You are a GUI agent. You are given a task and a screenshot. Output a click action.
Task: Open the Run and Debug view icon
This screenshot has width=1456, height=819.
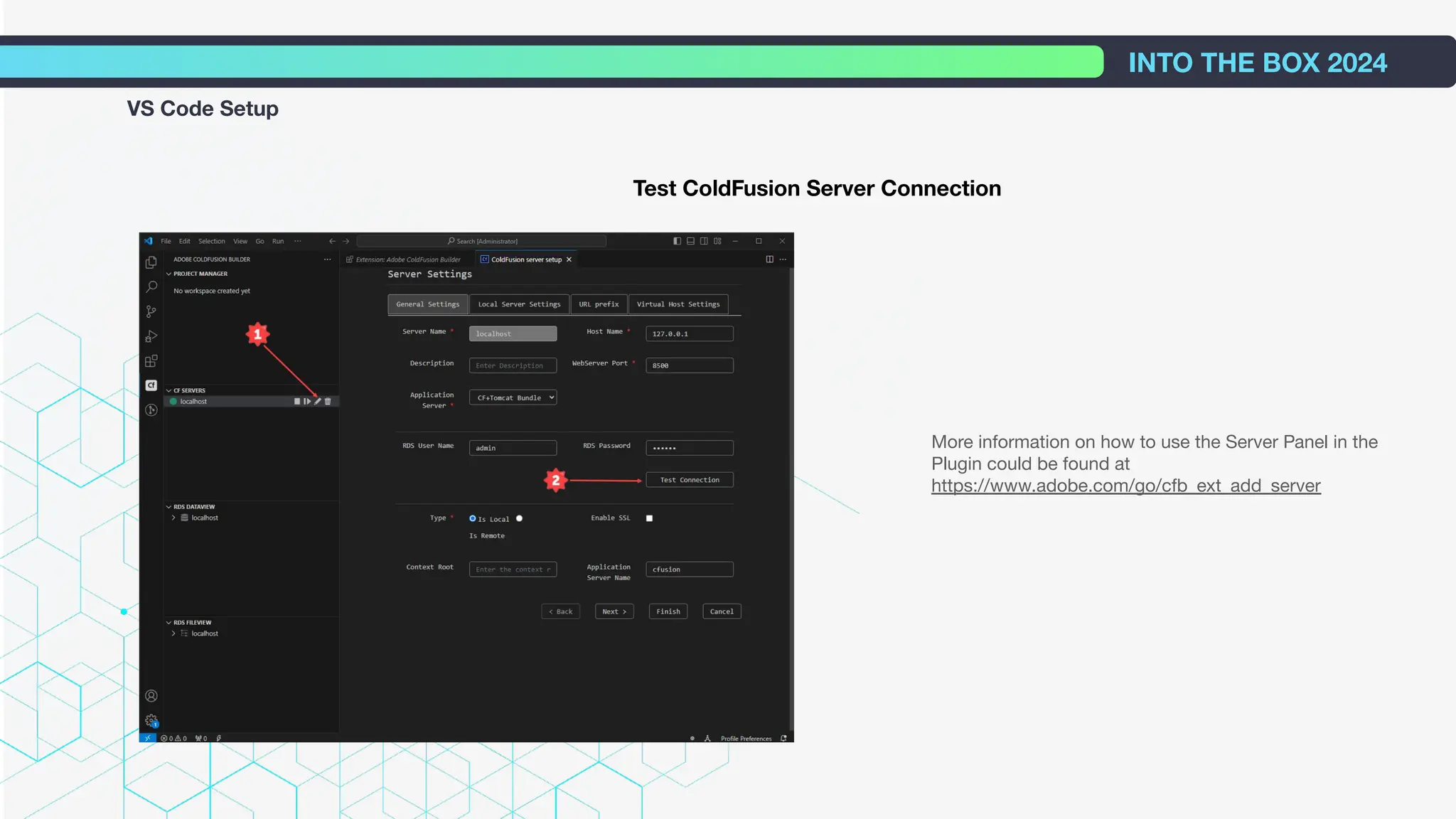pyautogui.click(x=151, y=336)
